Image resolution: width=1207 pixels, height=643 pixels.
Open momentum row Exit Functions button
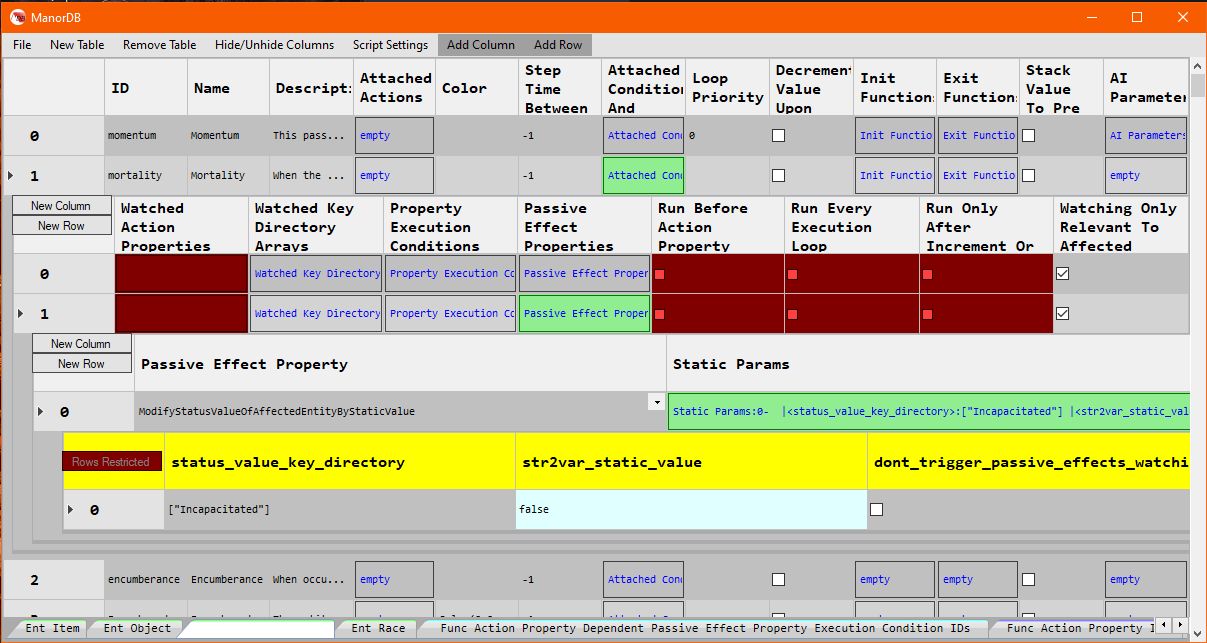point(978,135)
